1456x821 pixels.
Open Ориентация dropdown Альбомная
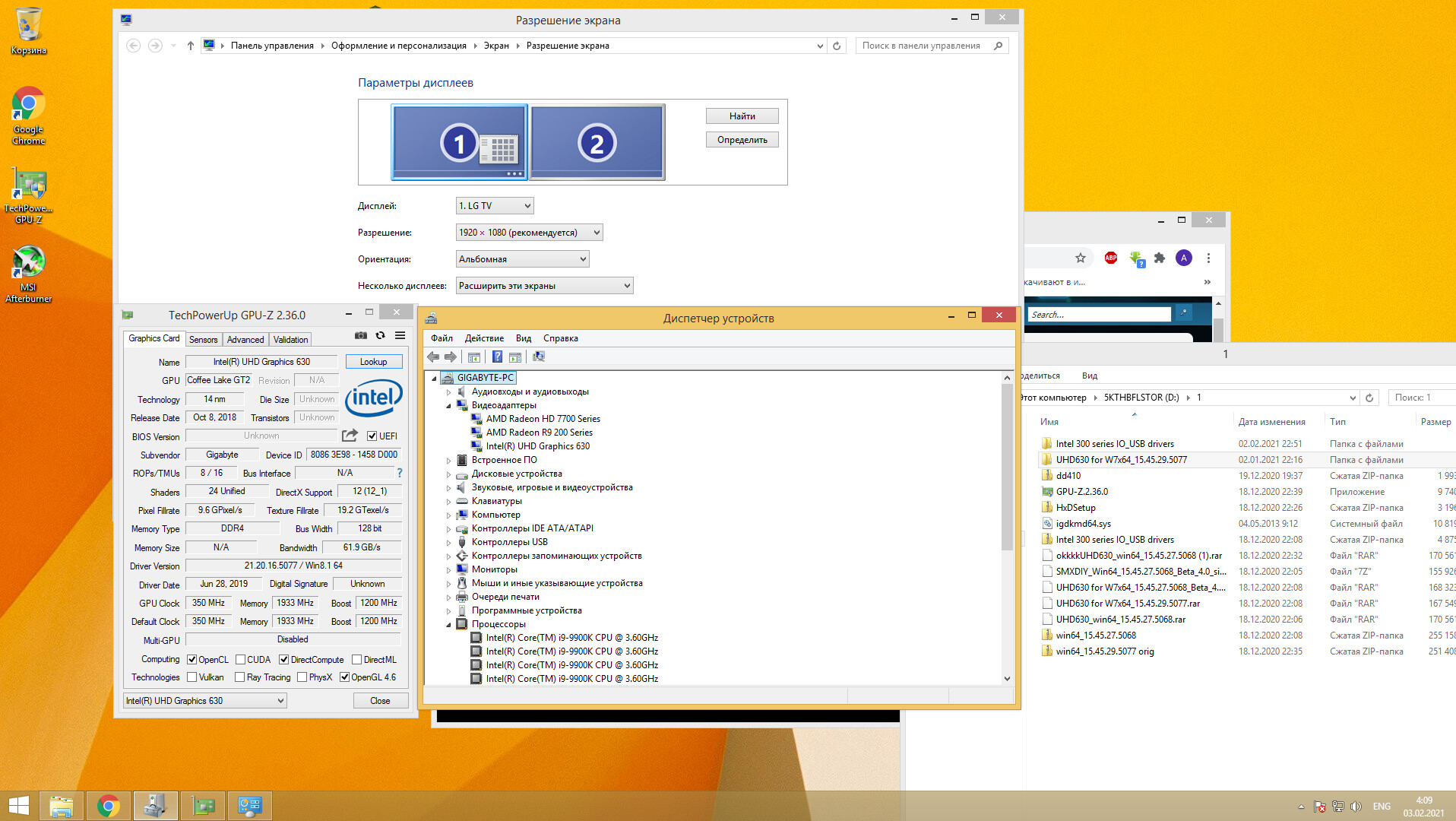tap(522, 259)
